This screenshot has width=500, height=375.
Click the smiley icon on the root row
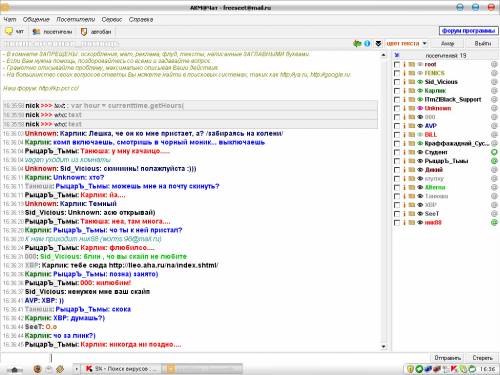[494, 64]
